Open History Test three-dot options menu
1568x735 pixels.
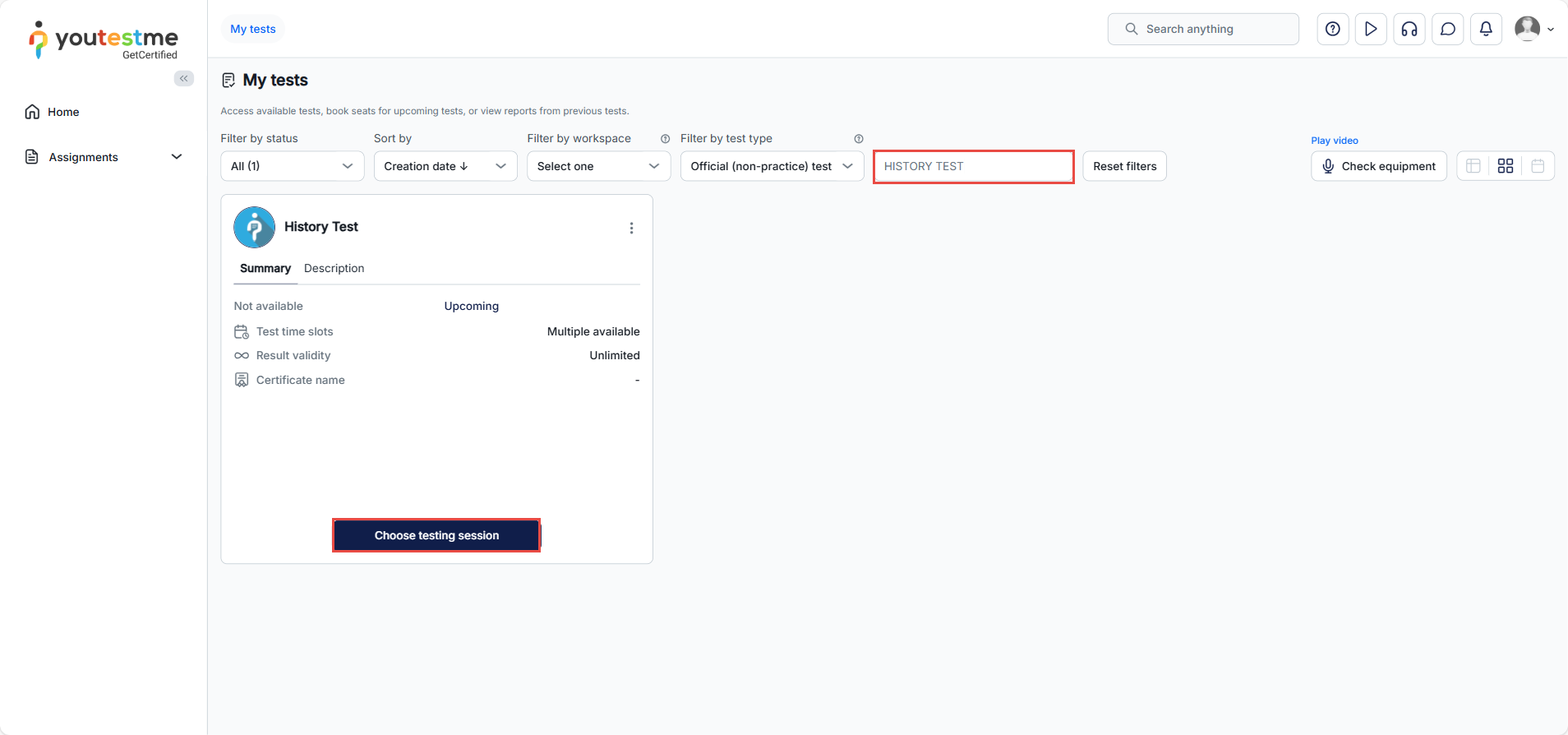(x=631, y=228)
